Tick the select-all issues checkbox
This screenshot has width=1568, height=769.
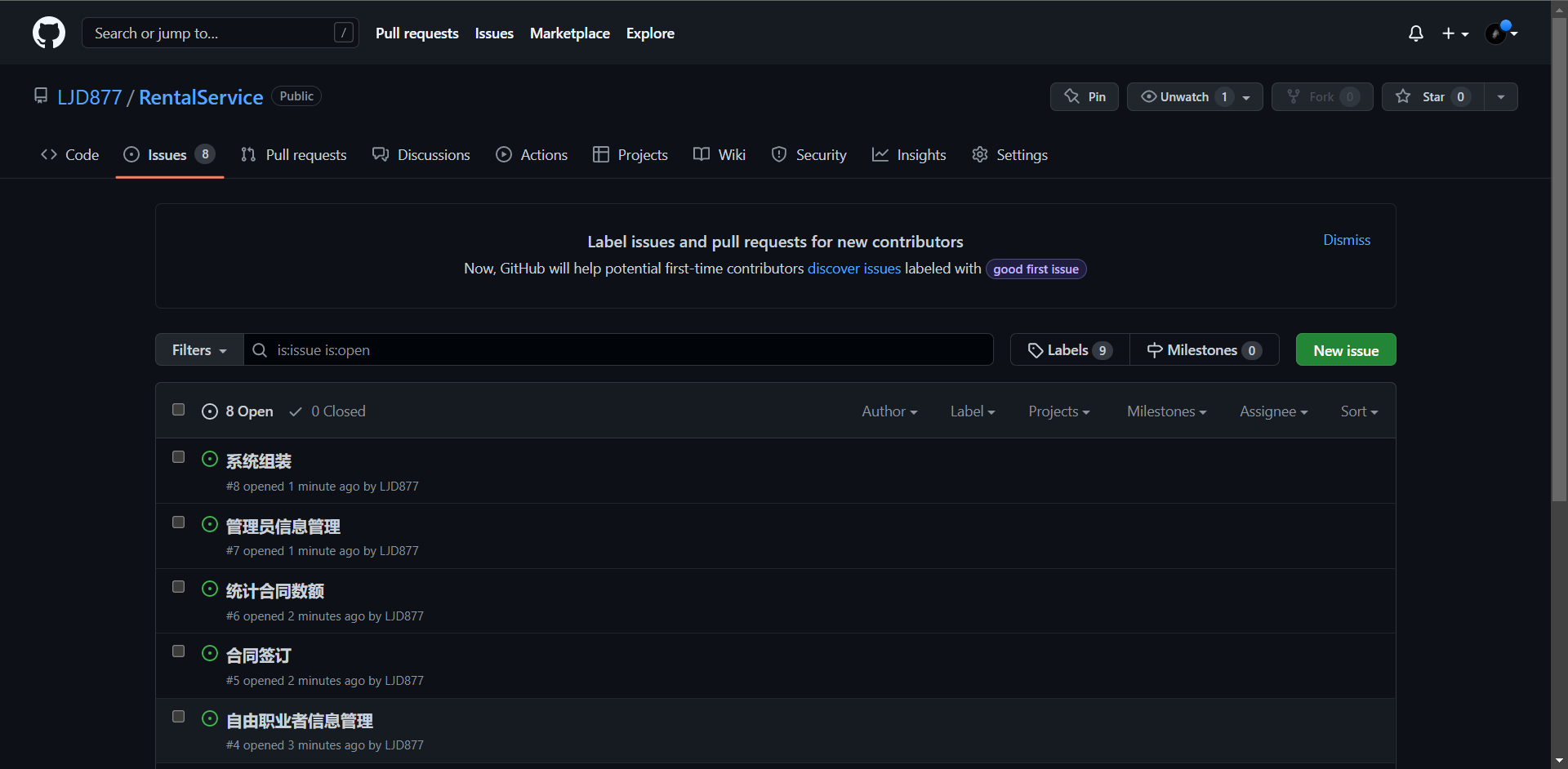coord(179,410)
